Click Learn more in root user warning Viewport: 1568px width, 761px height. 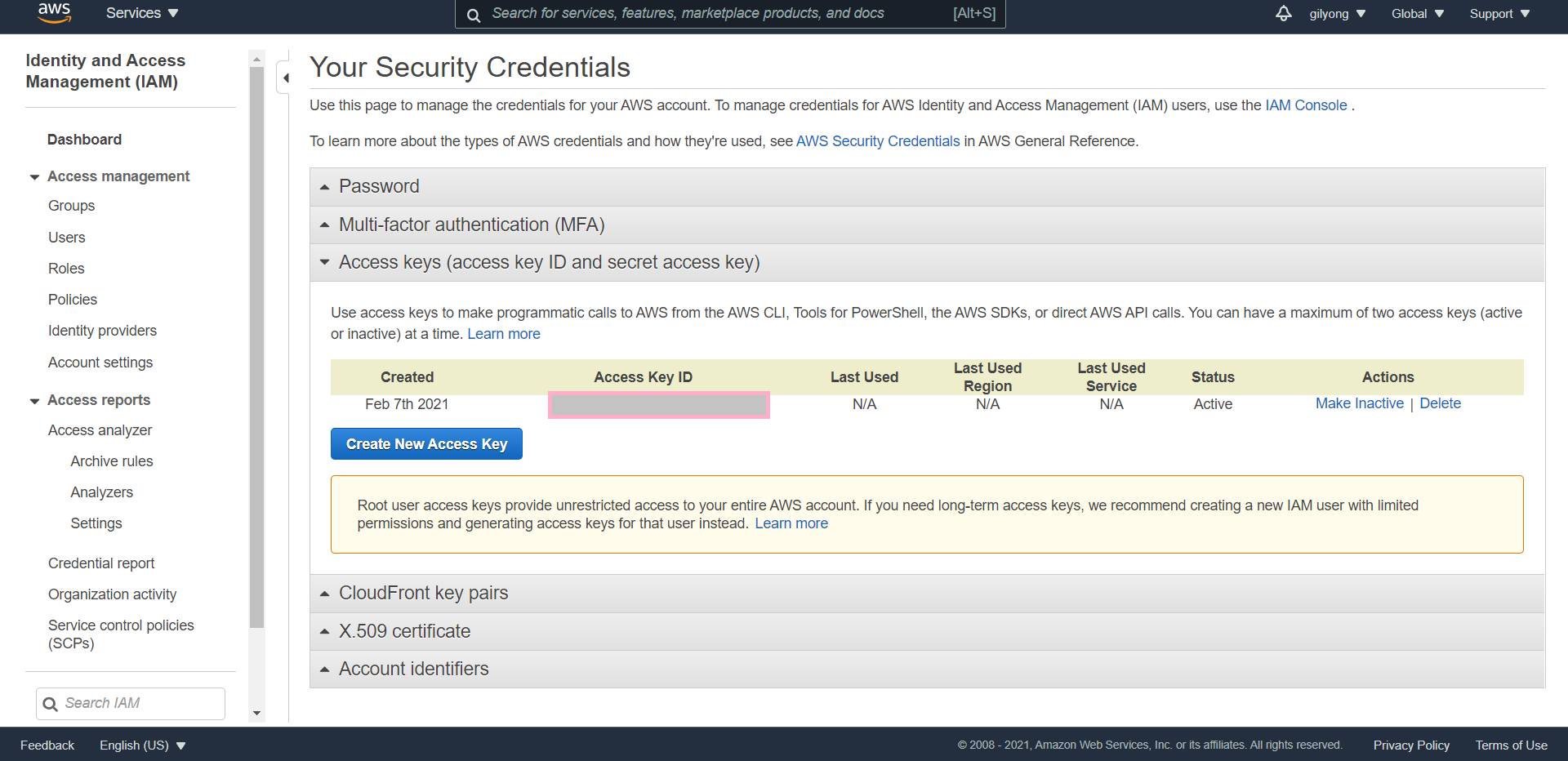(791, 523)
